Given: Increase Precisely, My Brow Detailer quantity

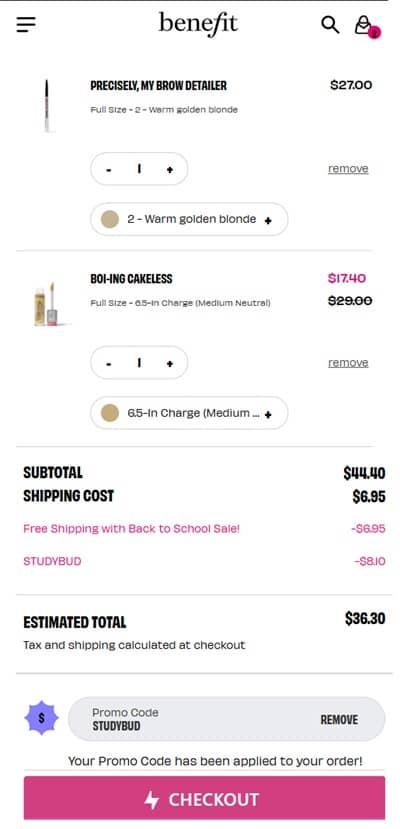Looking at the screenshot, I should click(170, 169).
